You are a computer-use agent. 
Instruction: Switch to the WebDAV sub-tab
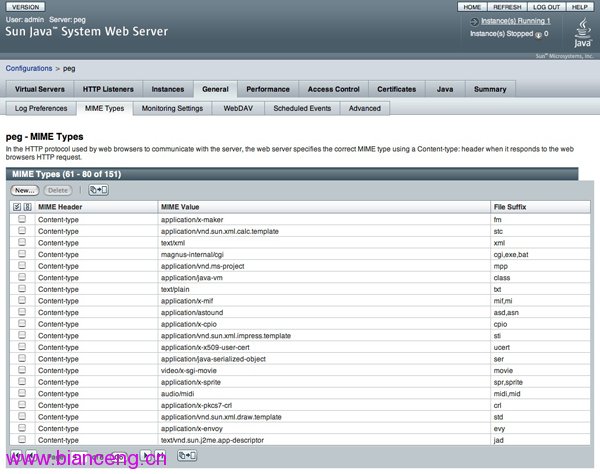(x=238, y=108)
